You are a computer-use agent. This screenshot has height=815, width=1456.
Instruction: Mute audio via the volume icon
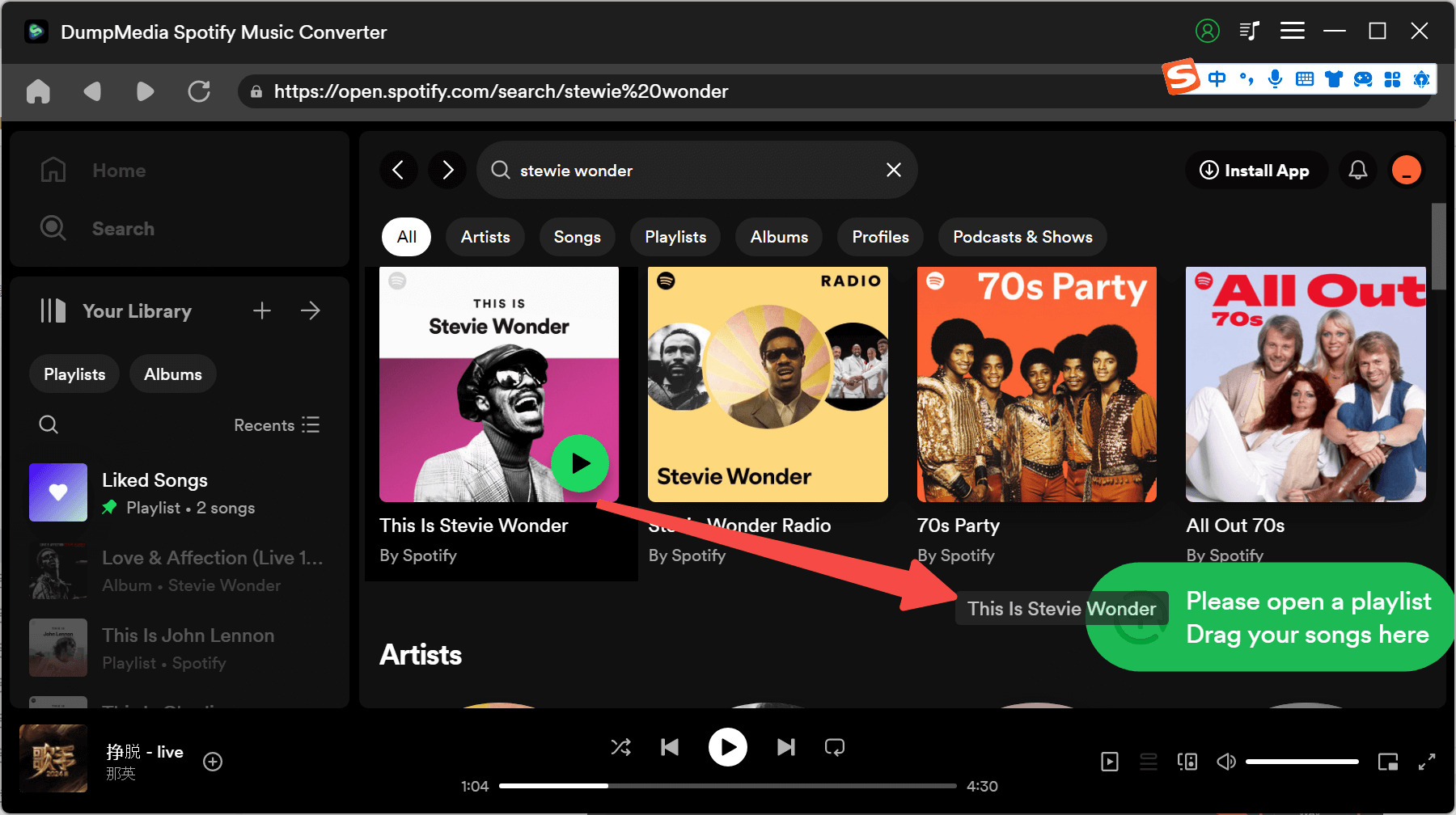click(x=1226, y=761)
